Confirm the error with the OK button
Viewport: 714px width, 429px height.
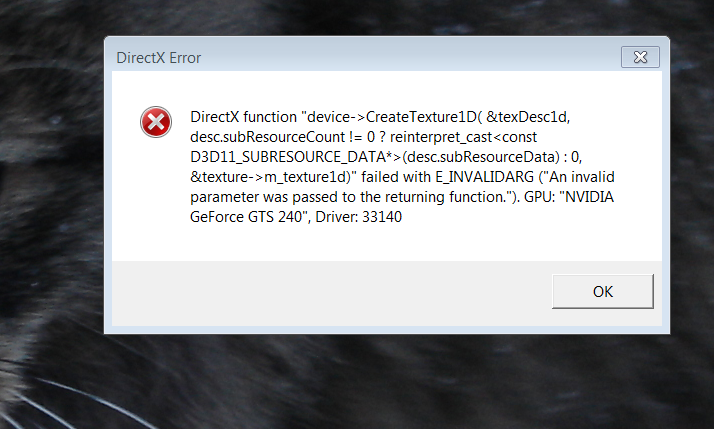point(602,291)
